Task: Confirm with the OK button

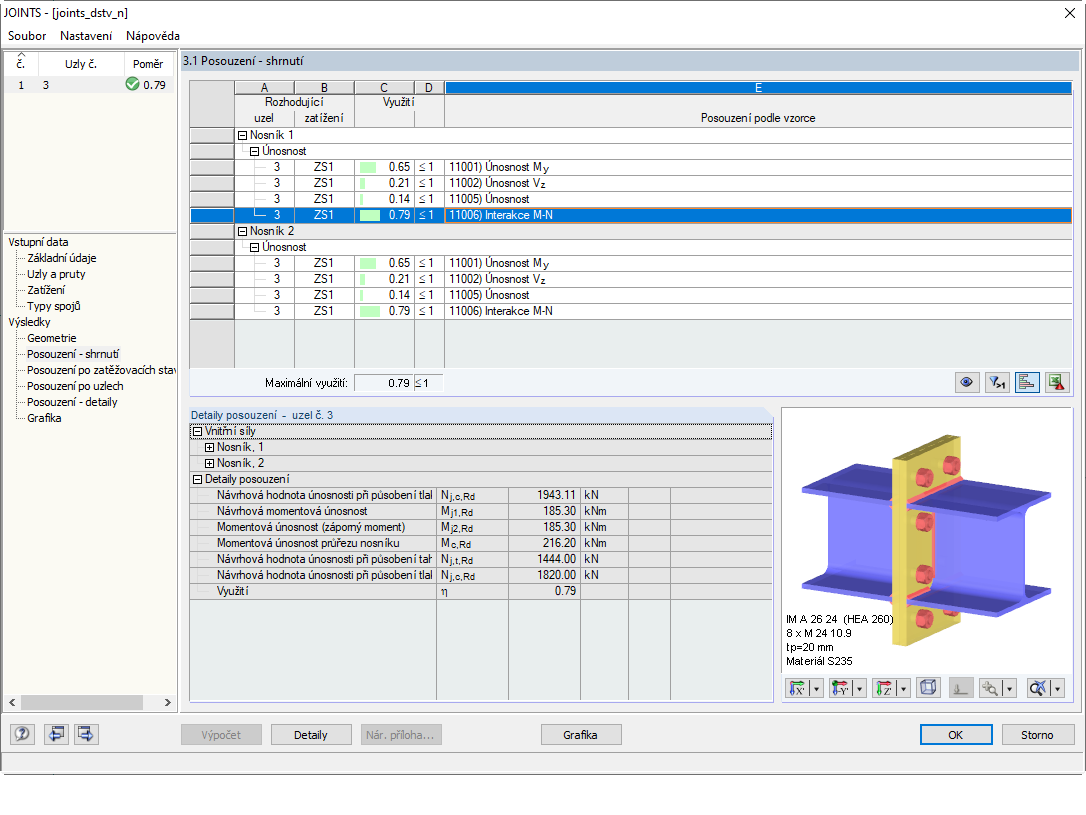Action: tap(956, 735)
